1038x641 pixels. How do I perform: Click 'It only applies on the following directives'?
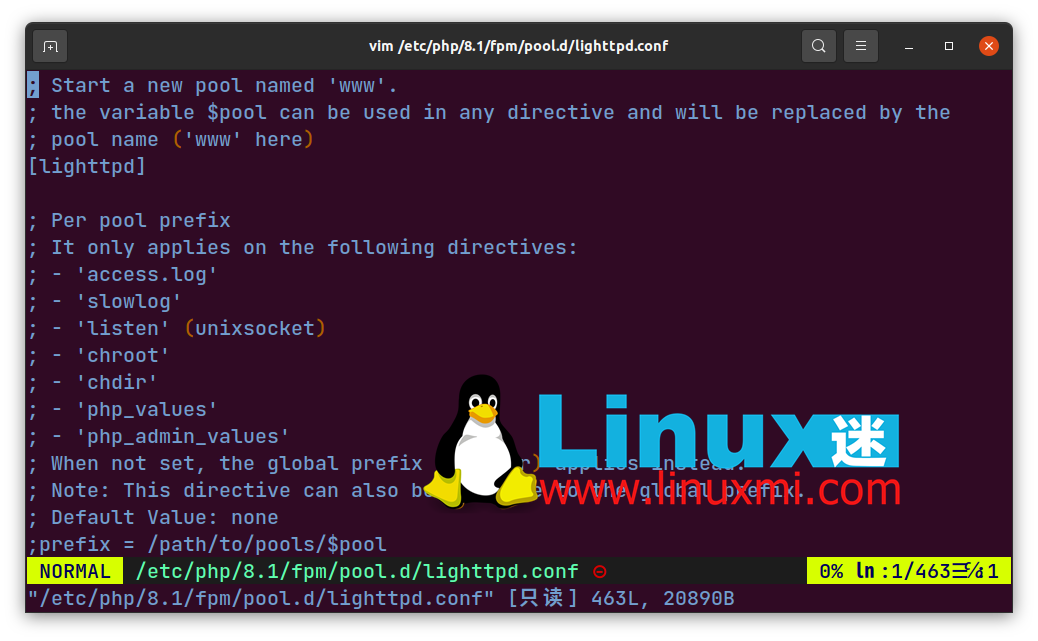tap(303, 248)
